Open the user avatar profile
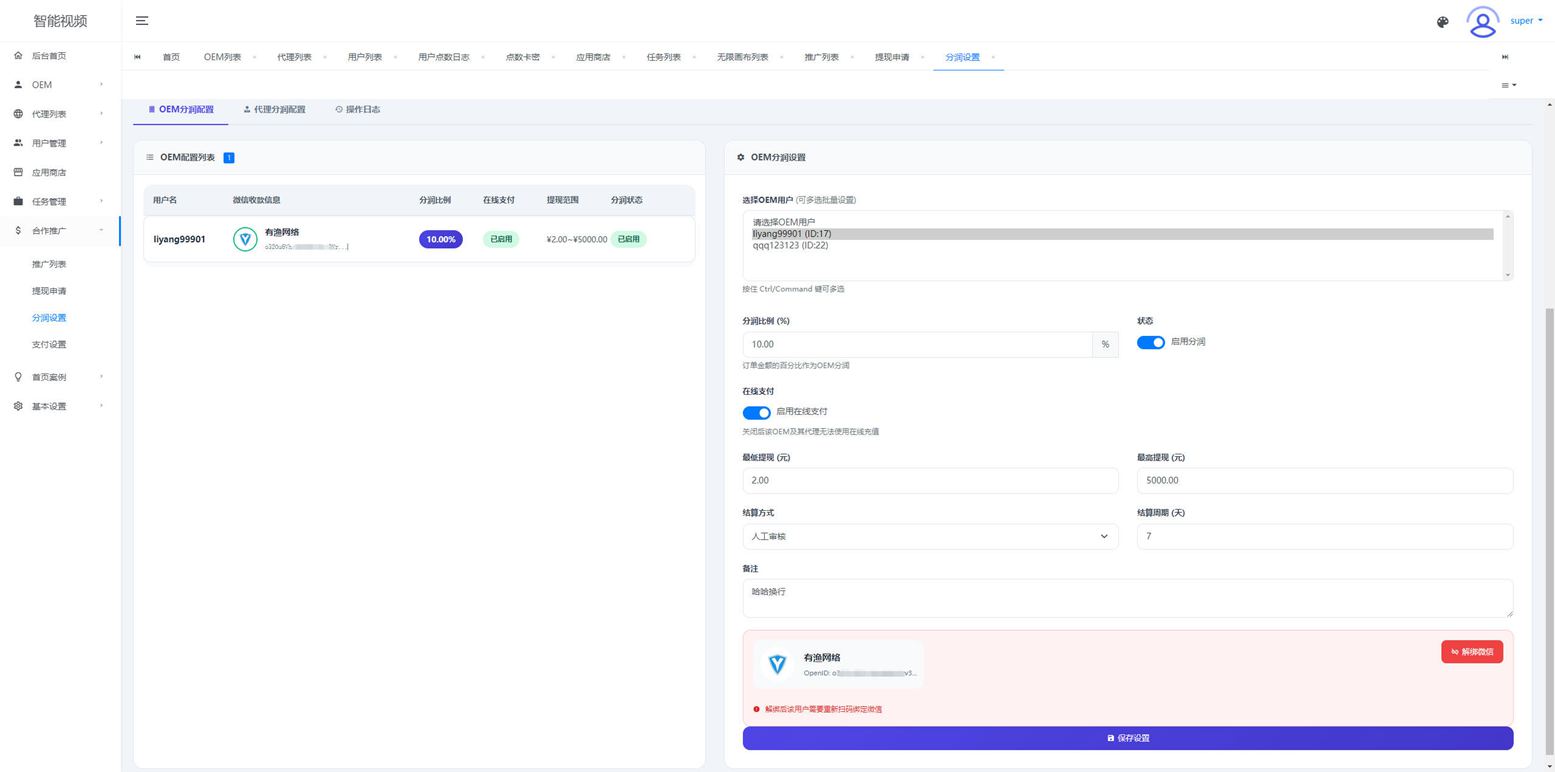 point(1482,21)
